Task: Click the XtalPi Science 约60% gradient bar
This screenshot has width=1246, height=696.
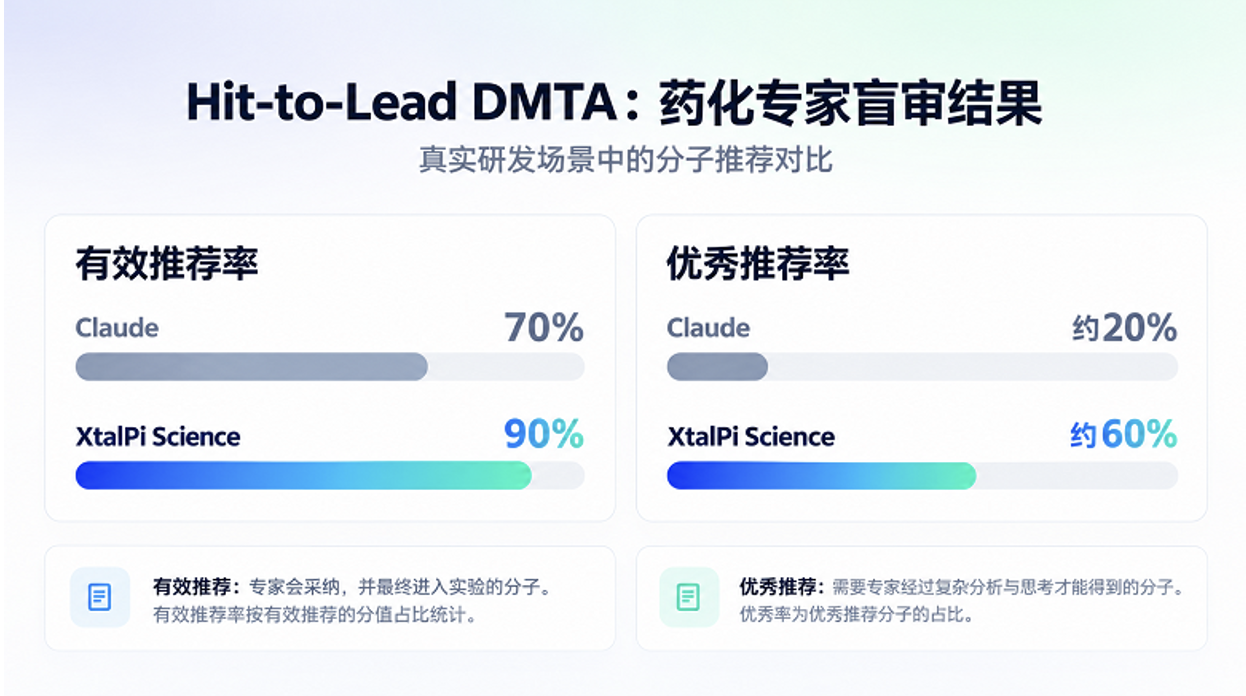Action: coord(922,475)
